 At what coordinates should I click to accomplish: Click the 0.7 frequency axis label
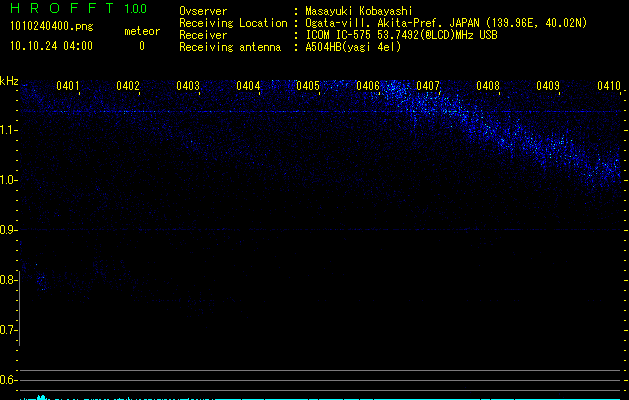[8, 330]
